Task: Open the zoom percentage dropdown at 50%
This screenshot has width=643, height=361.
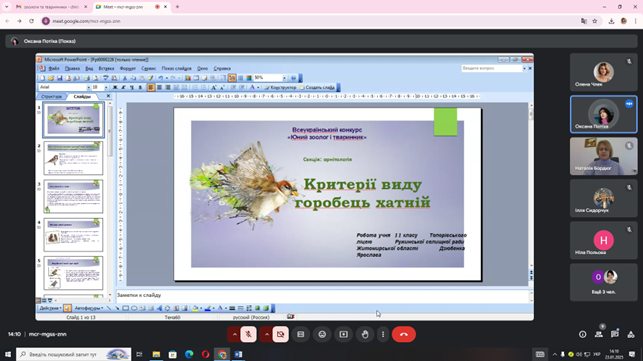Action: click(x=284, y=78)
